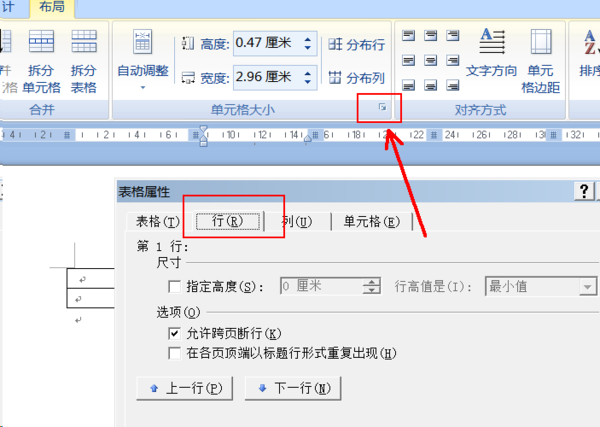Image resolution: width=600 pixels, height=427 pixels.
Task: Click the 文字方向 text direction icon
Action: (492, 41)
